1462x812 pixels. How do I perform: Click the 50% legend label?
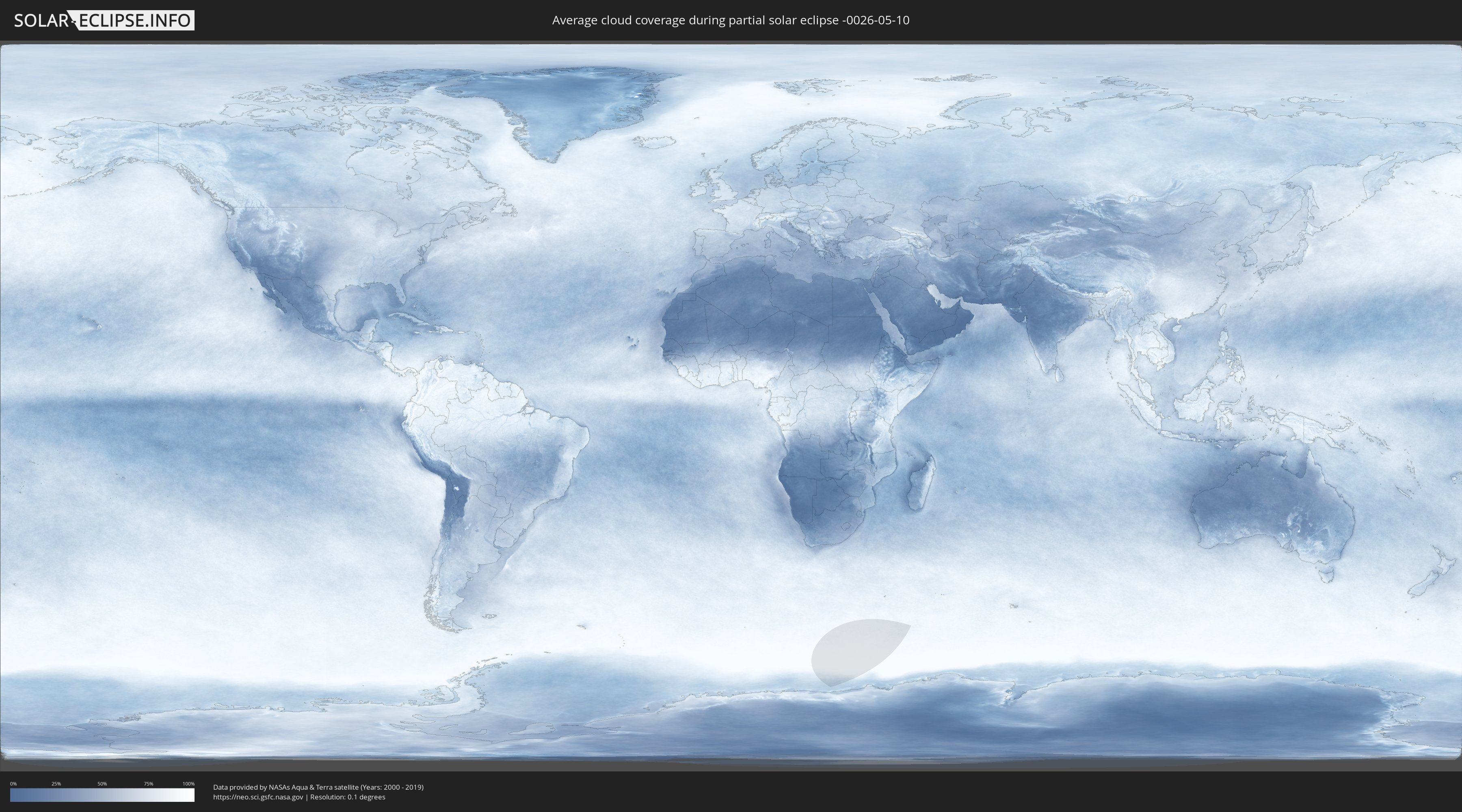102,784
